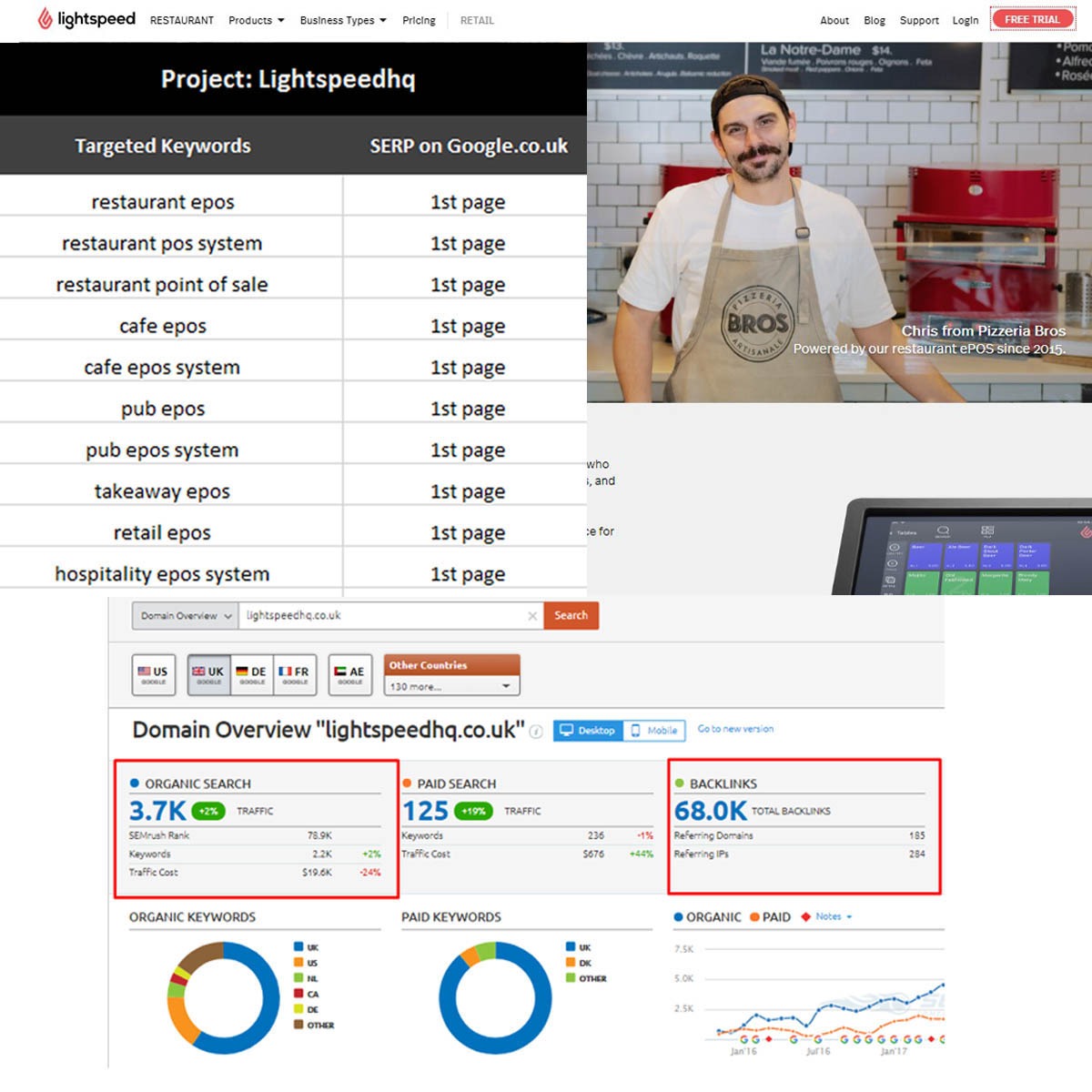This screenshot has width=1092, height=1092.
Task: Open the RESTAURANT nav item
Action: click(x=181, y=20)
